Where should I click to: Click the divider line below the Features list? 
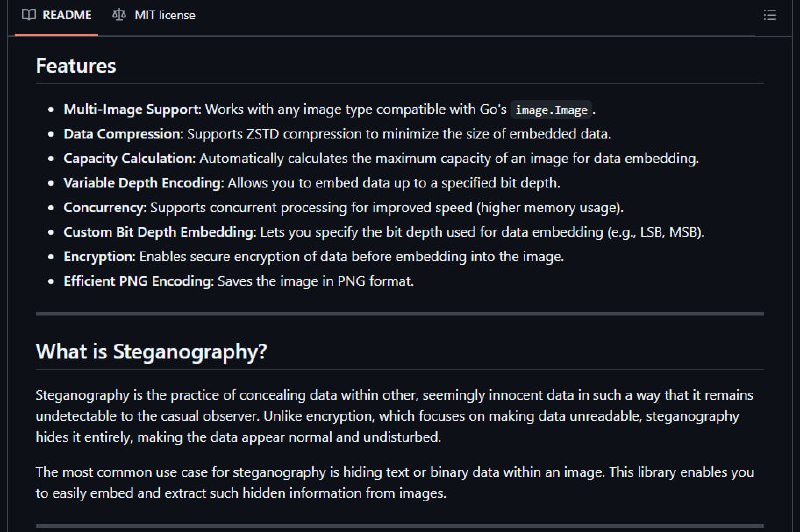[x=400, y=314]
